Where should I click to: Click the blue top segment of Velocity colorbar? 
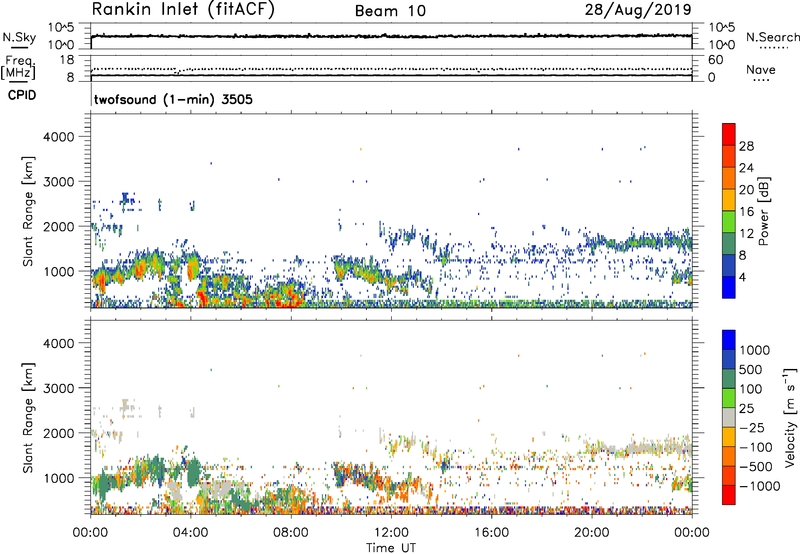point(729,340)
